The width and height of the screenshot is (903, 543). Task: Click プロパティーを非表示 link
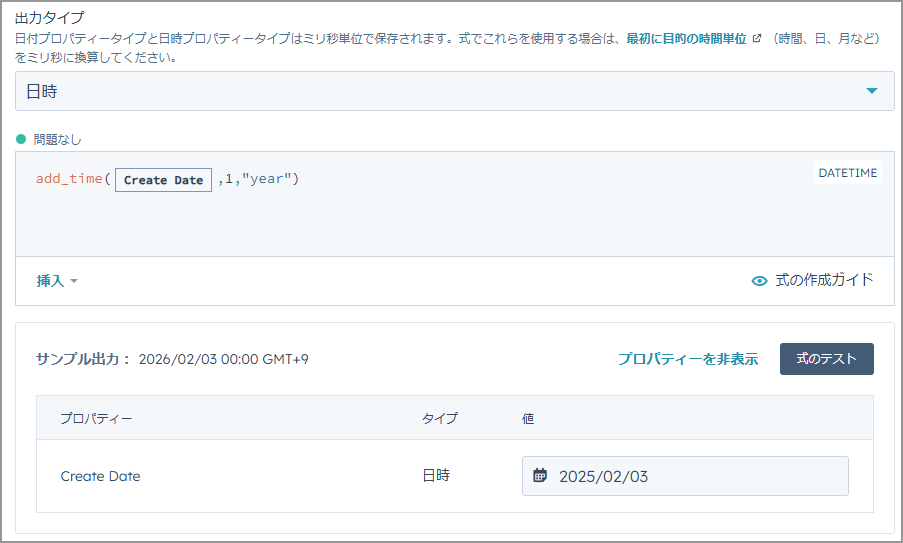pyautogui.click(x=688, y=359)
